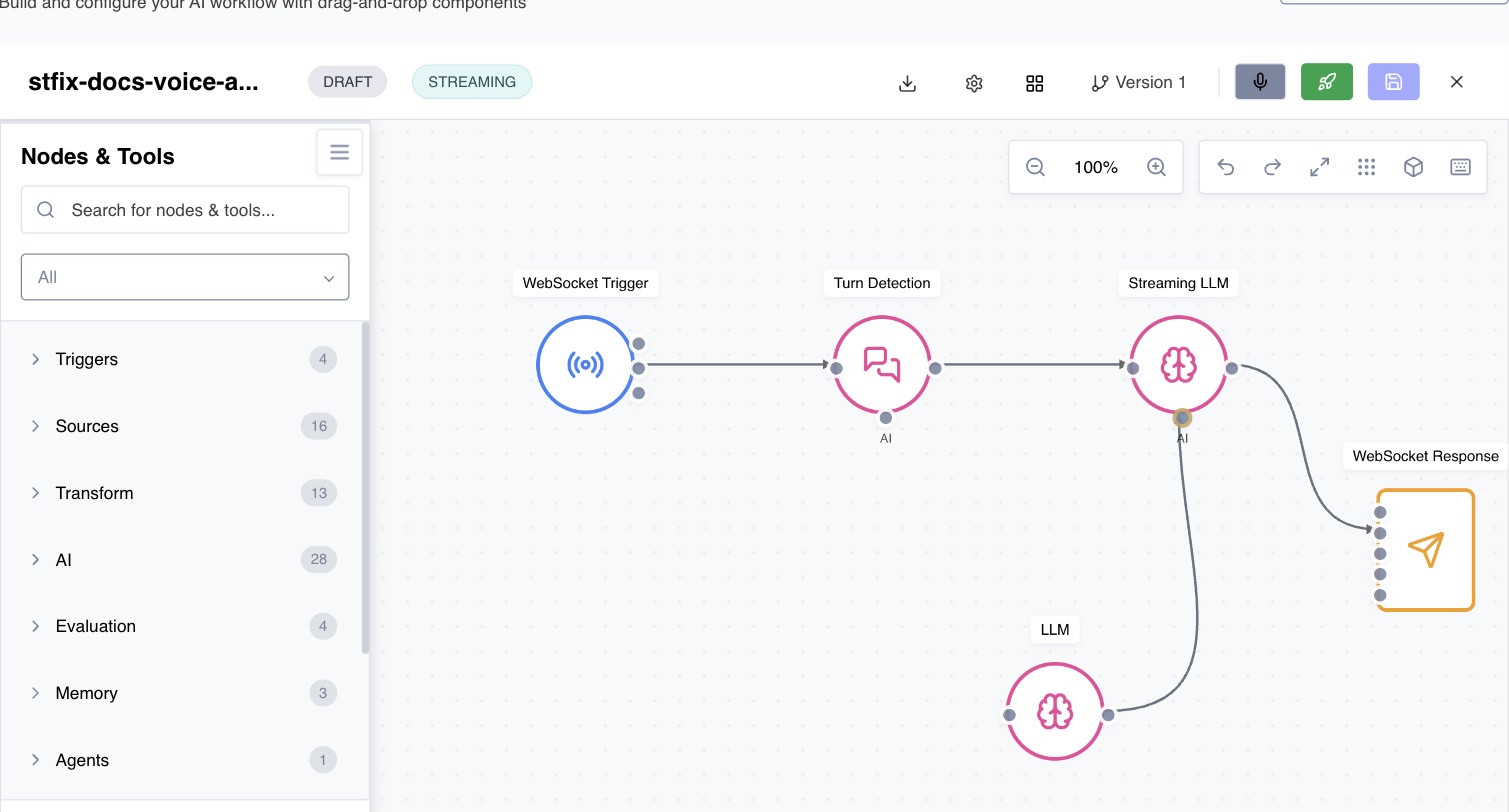Expand the AI category

point(185,560)
